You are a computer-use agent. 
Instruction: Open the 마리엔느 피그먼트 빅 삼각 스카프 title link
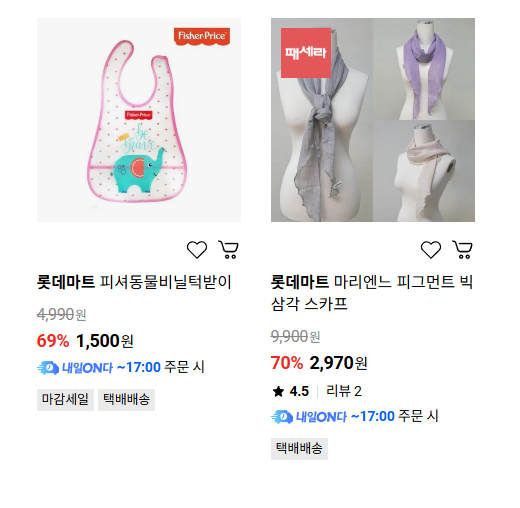pos(372,293)
